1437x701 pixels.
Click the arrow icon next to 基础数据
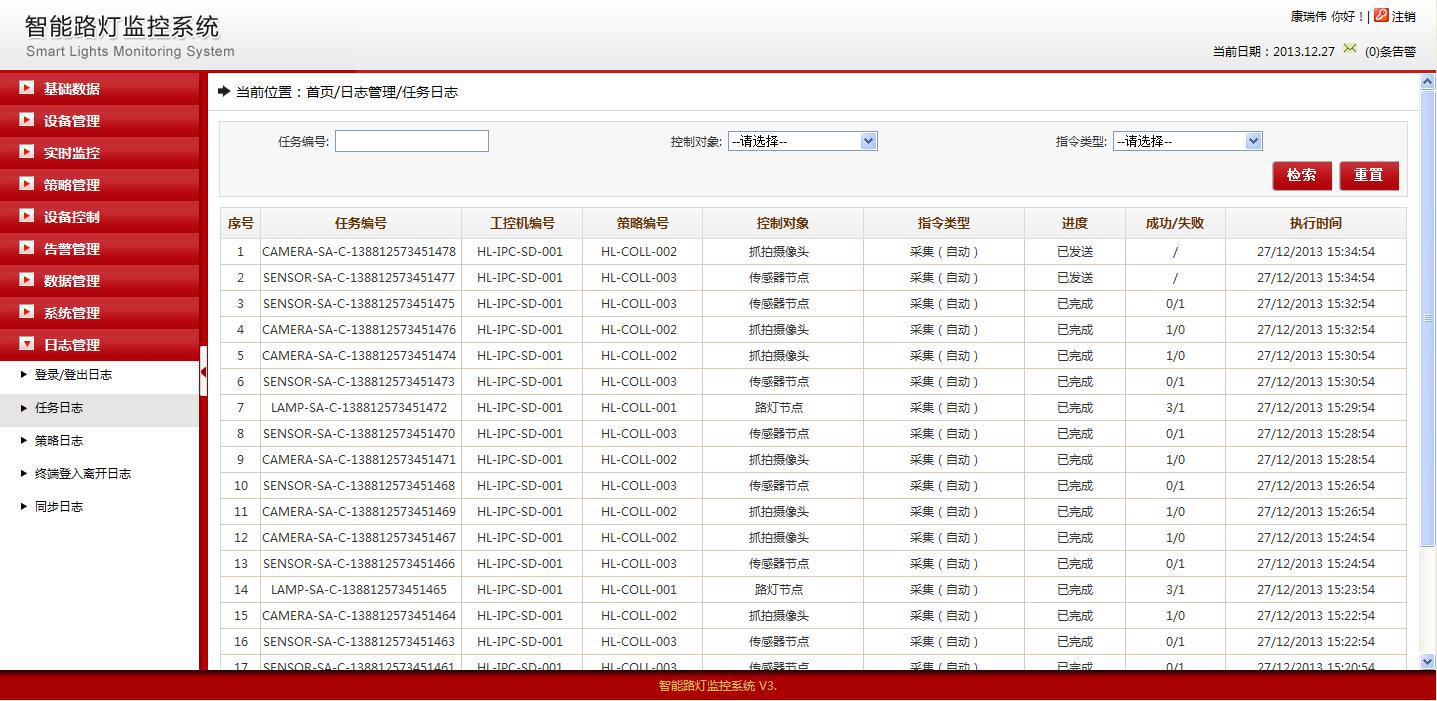tap(26, 88)
